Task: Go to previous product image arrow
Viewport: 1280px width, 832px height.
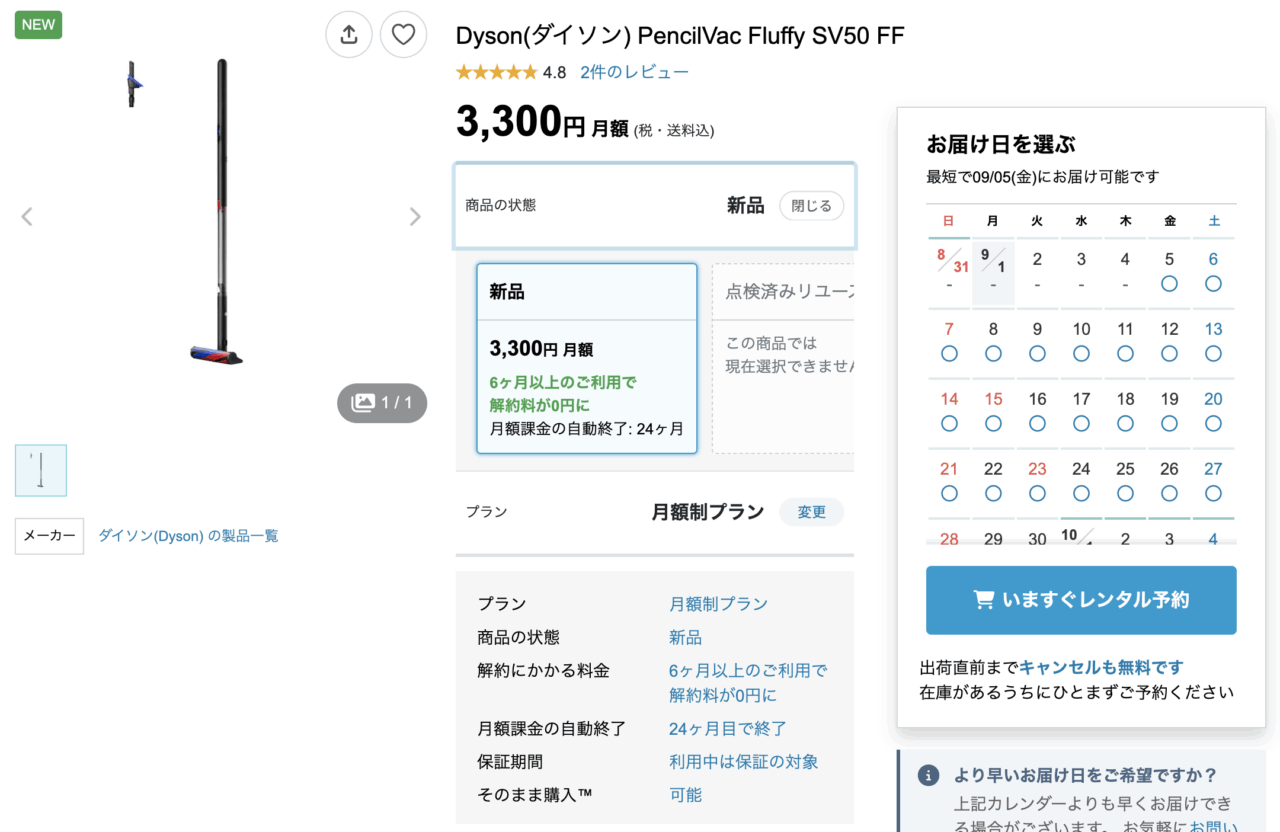Action: (x=27, y=217)
